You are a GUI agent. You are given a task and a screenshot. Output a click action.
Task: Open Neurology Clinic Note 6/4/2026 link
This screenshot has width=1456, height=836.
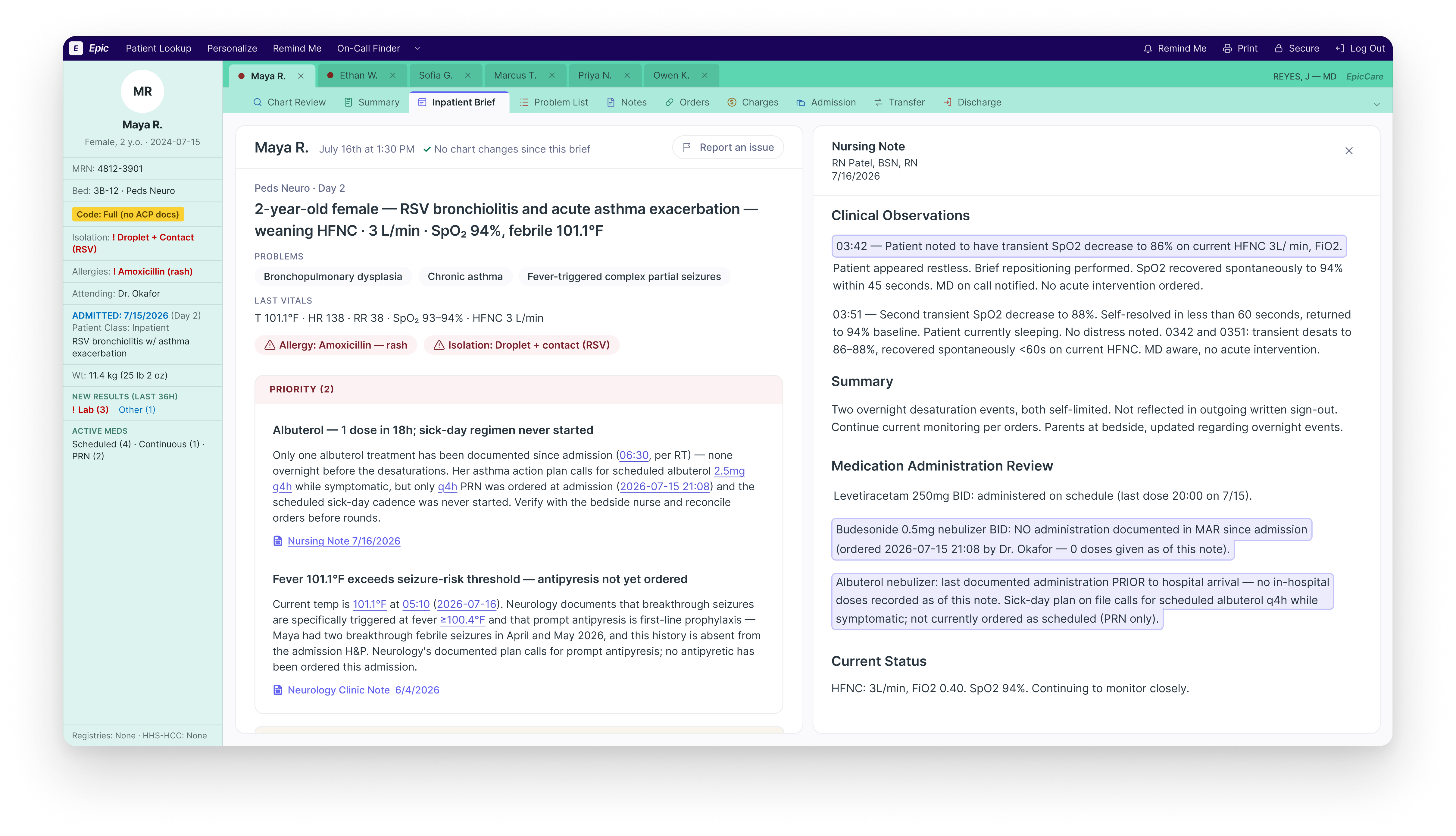[x=363, y=690]
